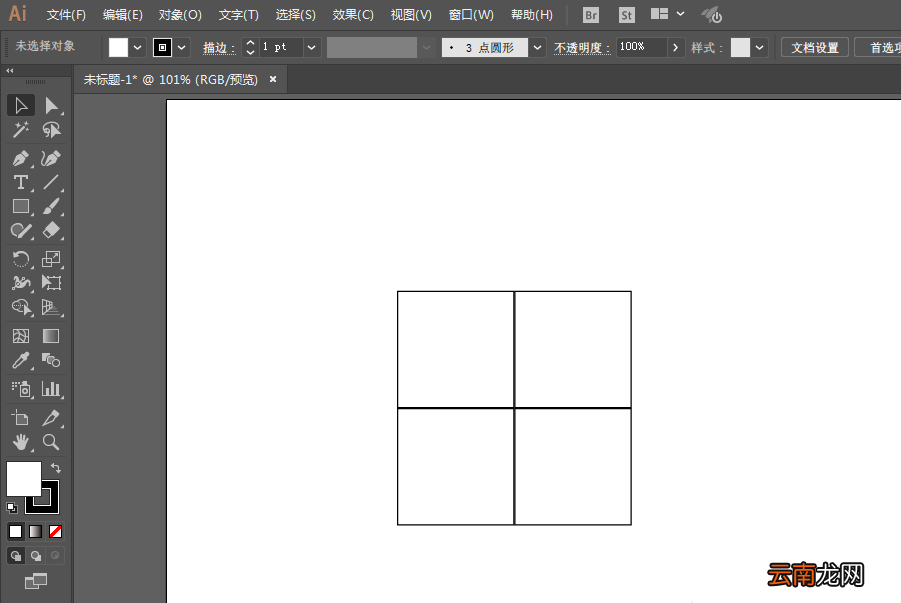This screenshot has height=603, width=901.
Task: Choose the Symbol Sprayer tool
Action: (21, 389)
